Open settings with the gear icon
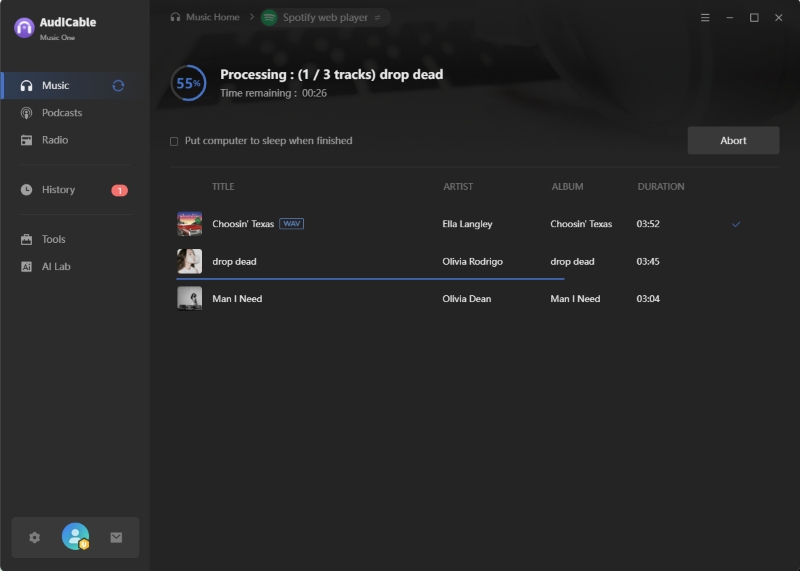 coord(34,537)
